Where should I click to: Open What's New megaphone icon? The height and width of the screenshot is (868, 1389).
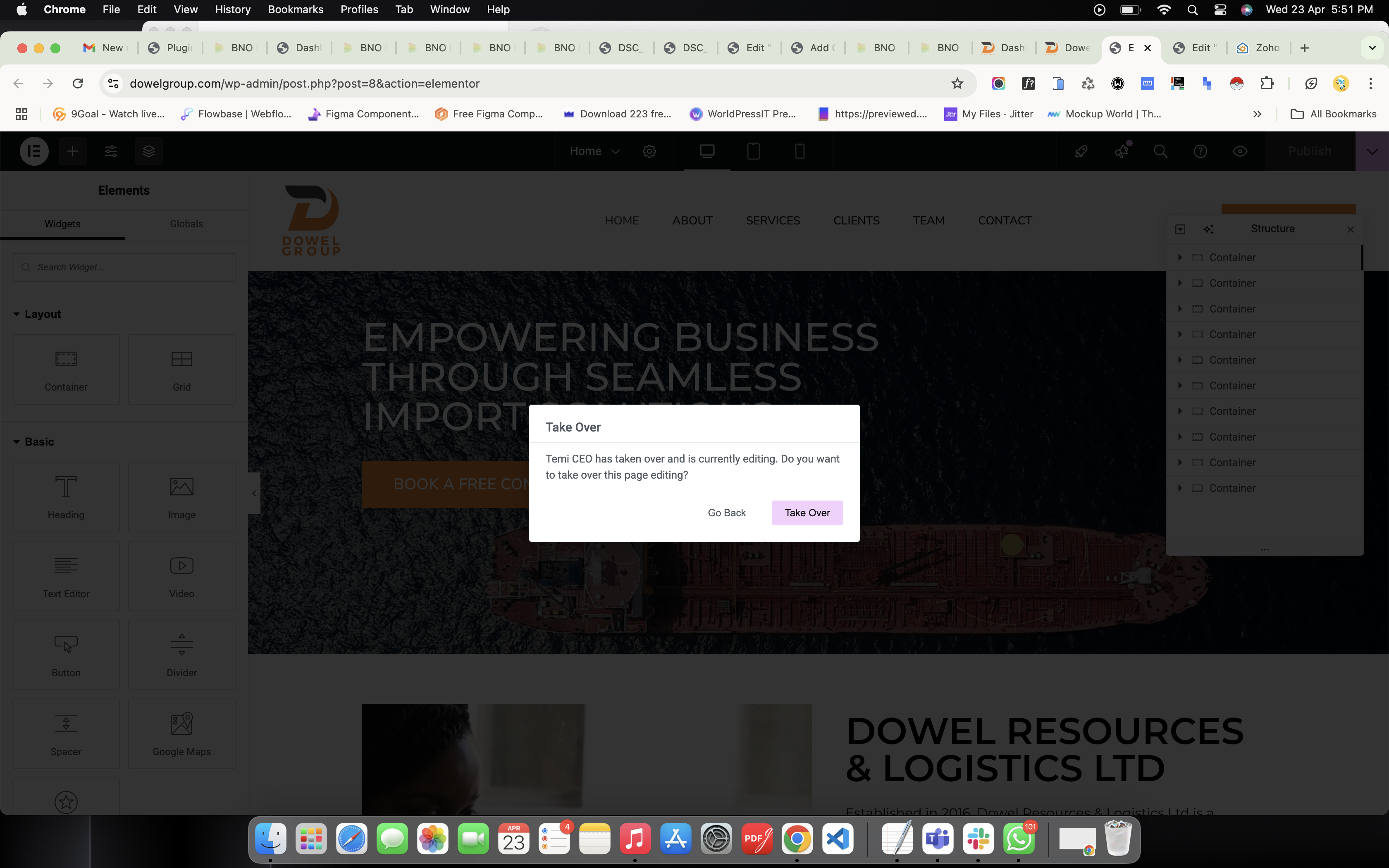coord(1121,151)
